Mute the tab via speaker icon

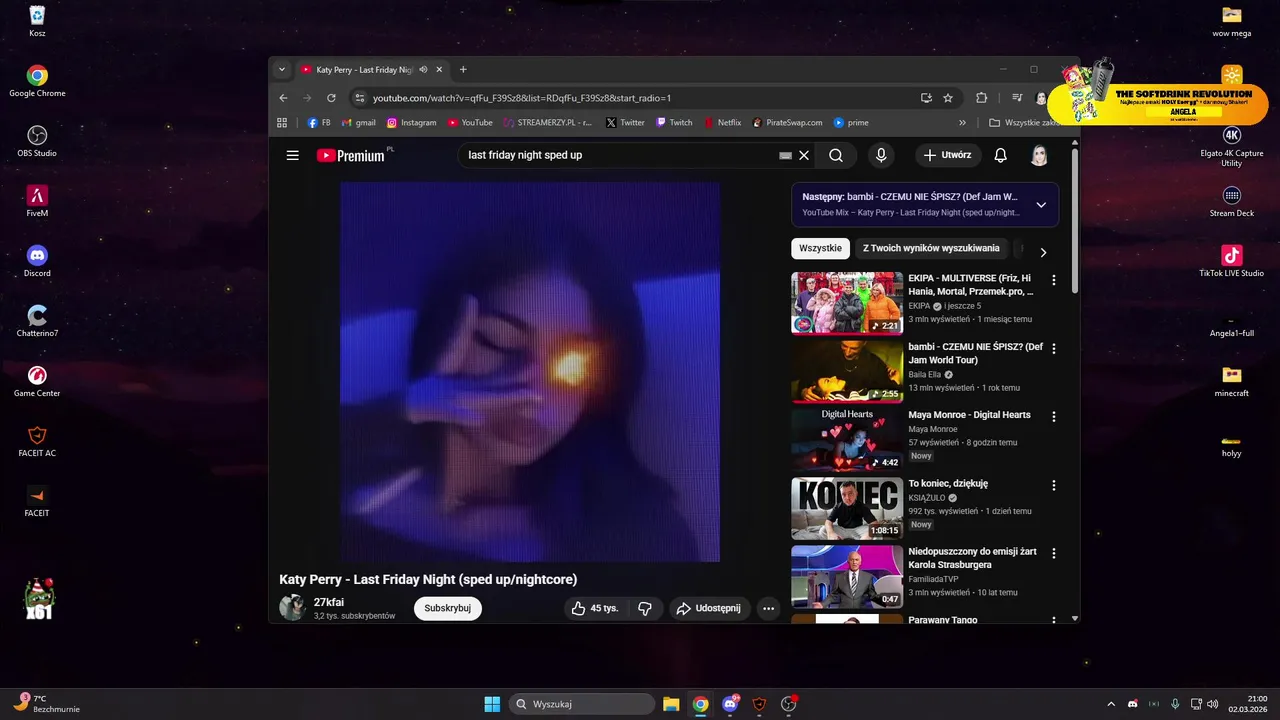click(424, 70)
